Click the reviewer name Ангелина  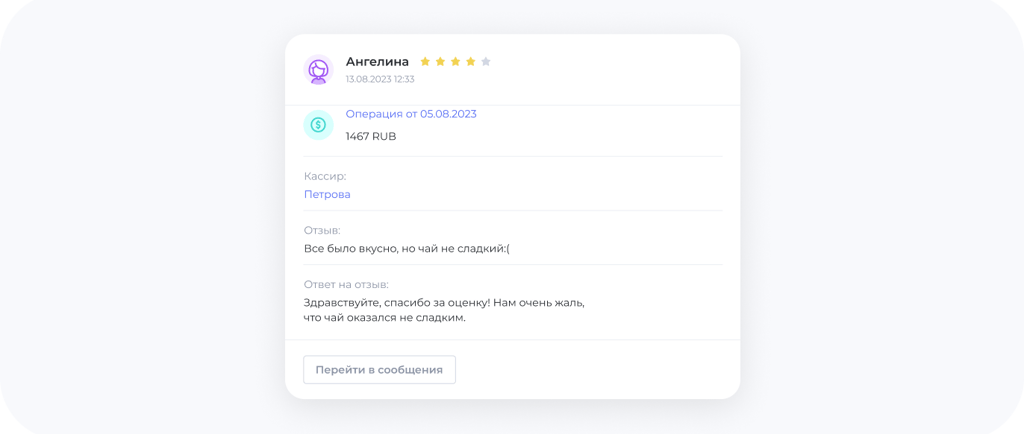[377, 62]
